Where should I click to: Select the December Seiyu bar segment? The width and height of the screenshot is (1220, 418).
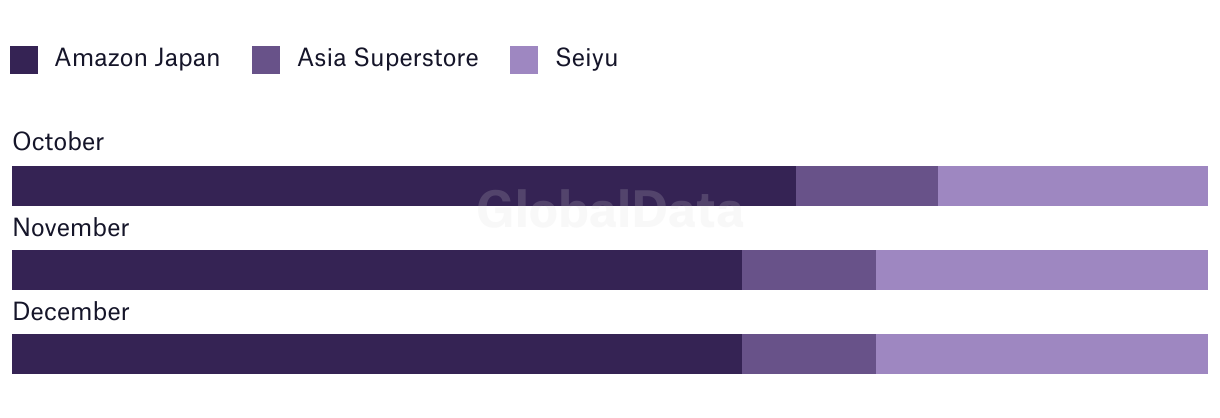tap(1042, 354)
